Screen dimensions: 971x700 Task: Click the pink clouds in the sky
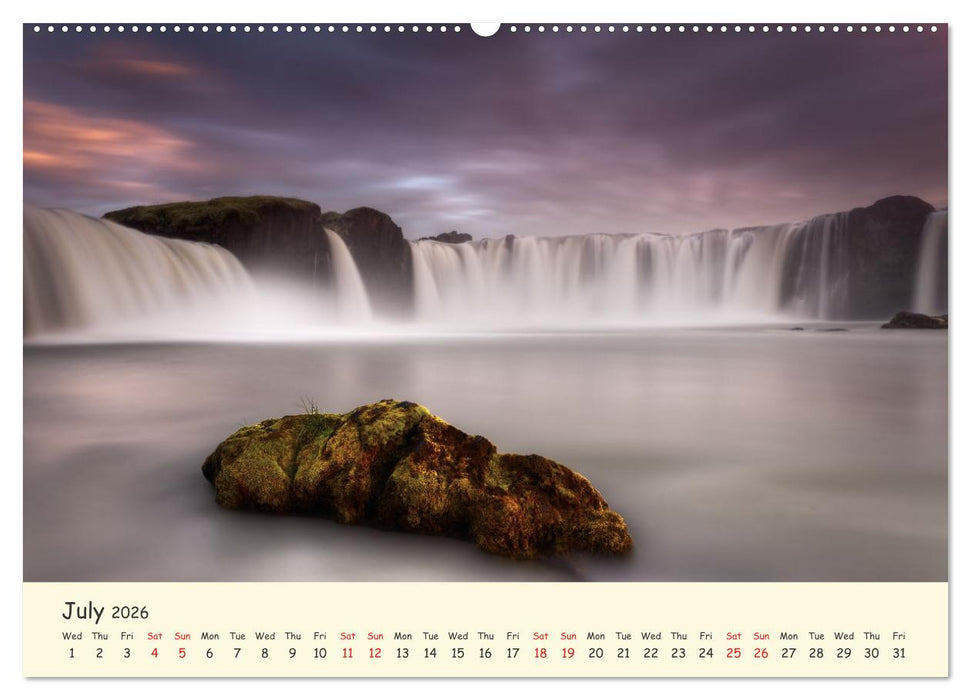[90, 140]
